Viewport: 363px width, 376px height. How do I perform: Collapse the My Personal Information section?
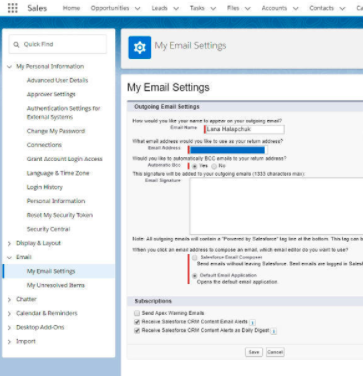point(9,67)
